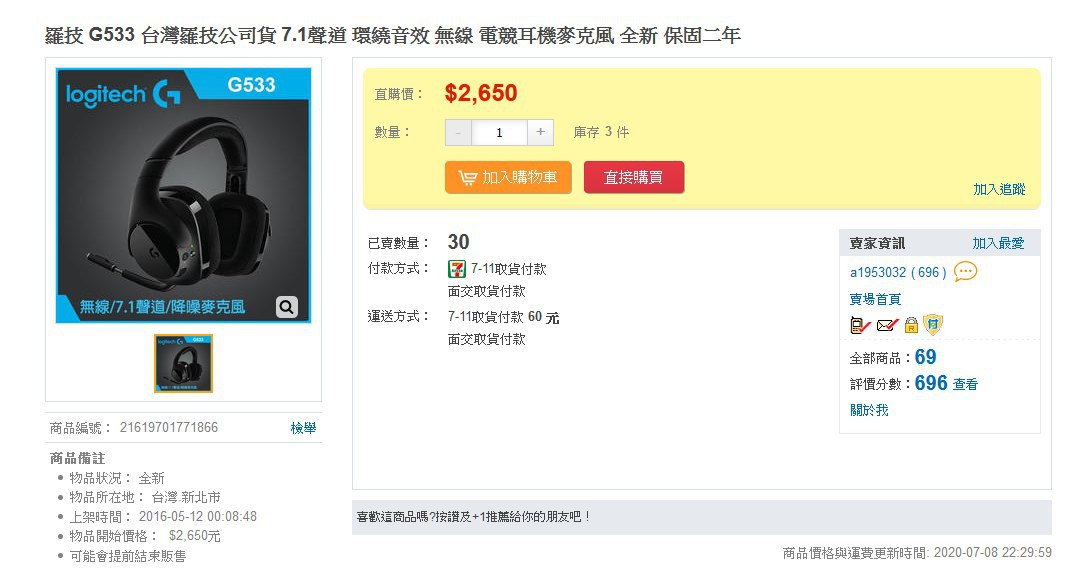This screenshot has width=1083, height=585.
Task: Click the seller chat bubble icon
Action: (x=965, y=272)
